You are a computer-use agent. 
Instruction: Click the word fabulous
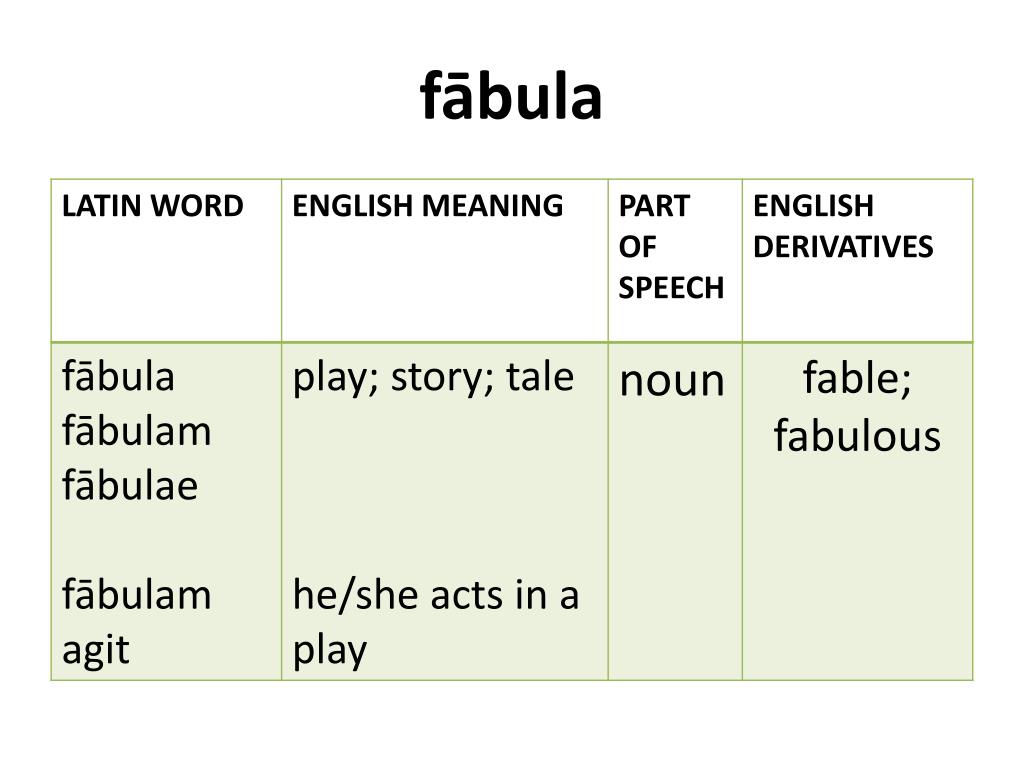tap(857, 435)
